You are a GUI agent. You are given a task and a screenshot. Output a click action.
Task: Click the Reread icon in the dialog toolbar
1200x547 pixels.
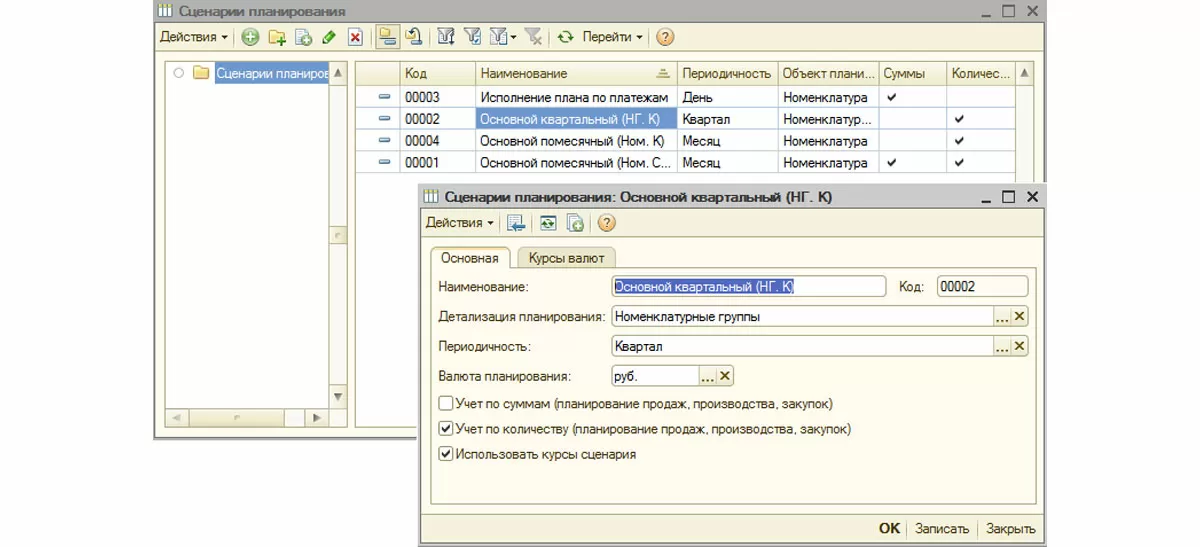548,223
